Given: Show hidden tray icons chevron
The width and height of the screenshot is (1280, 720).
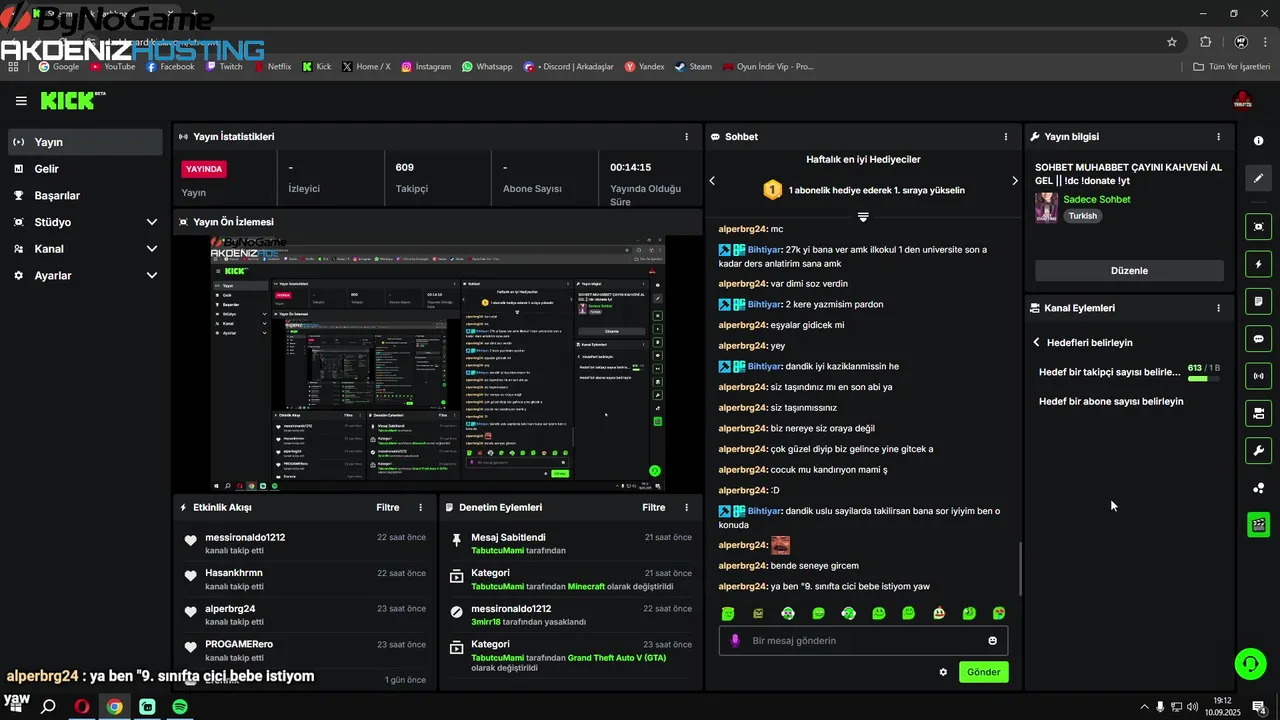Looking at the screenshot, I should click(x=1144, y=706).
